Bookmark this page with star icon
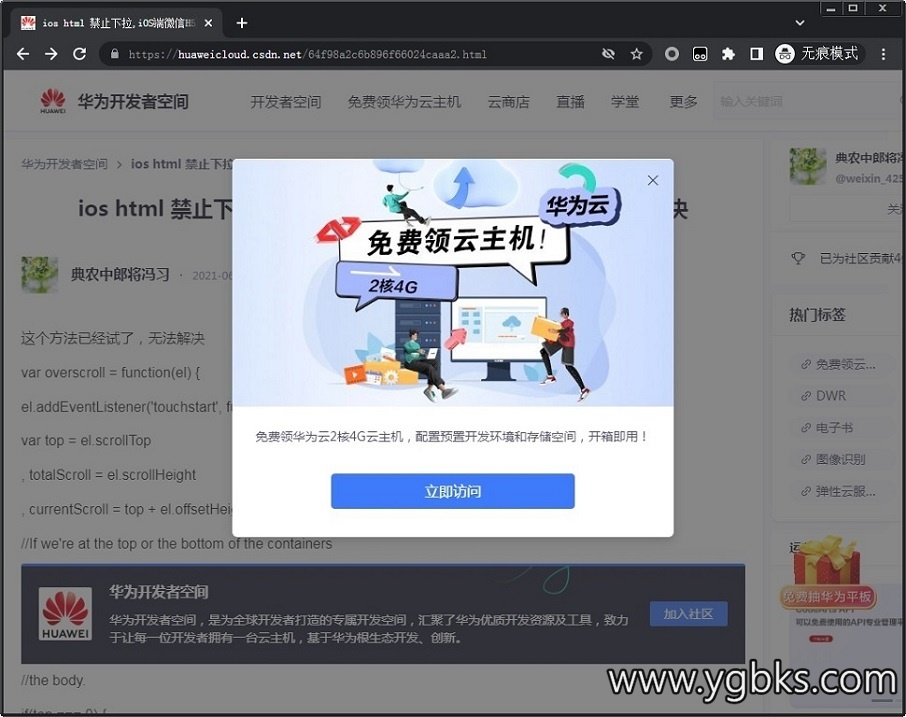This screenshot has width=906, height=717. pyautogui.click(x=636, y=54)
